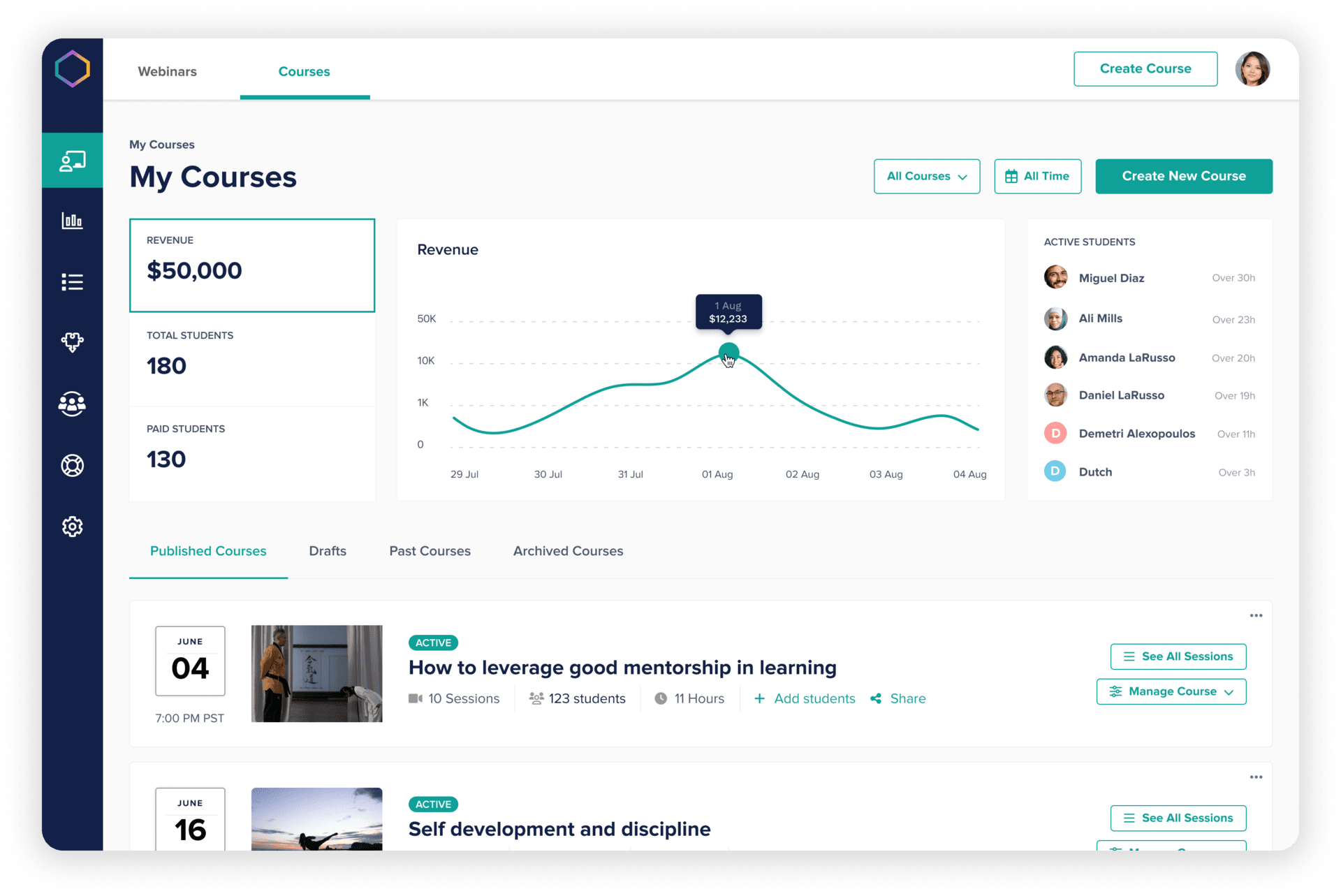Click the Create New Course button

click(1183, 176)
